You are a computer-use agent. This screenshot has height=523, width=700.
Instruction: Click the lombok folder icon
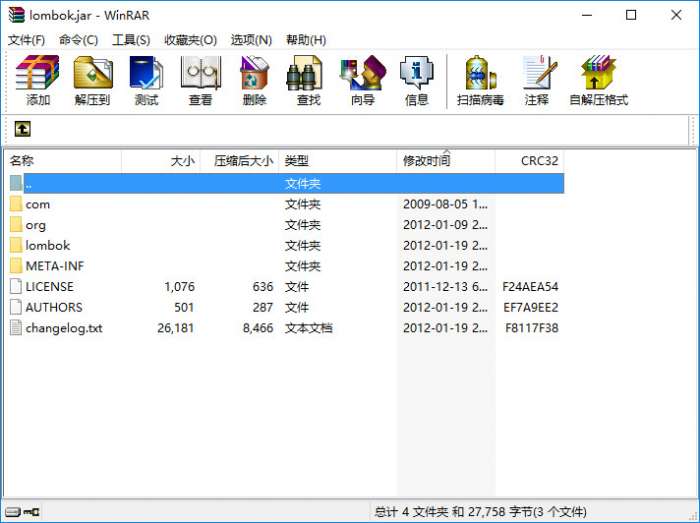pyautogui.click(x=16, y=245)
